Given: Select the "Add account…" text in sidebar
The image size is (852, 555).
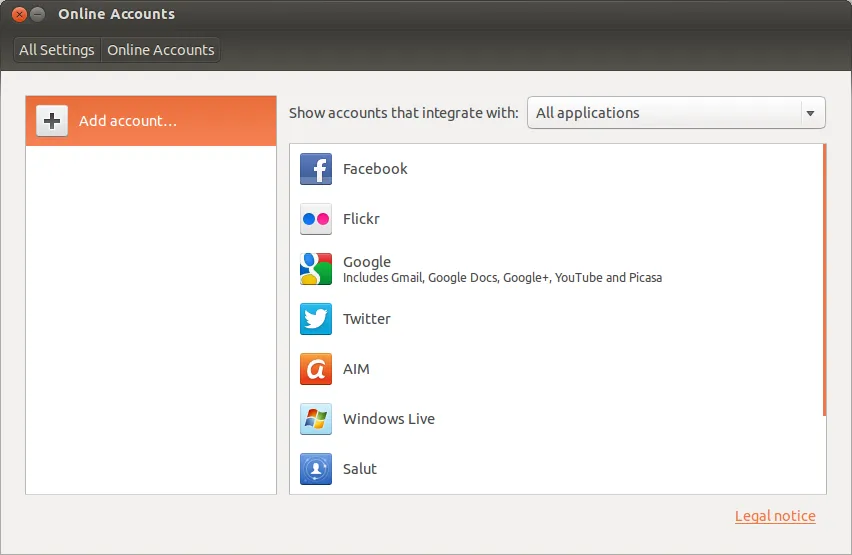Looking at the screenshot, I should click(128, 121).
